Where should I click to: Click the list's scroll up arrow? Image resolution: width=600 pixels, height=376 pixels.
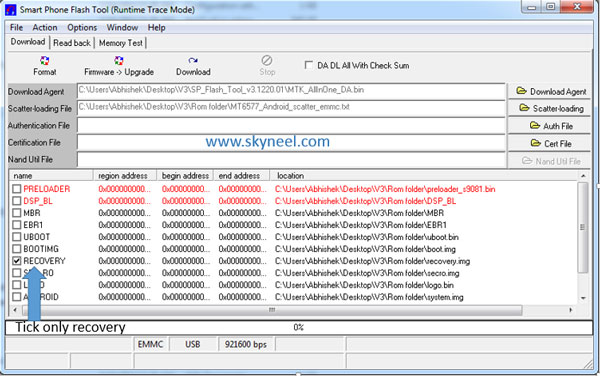tap(583, 176)
